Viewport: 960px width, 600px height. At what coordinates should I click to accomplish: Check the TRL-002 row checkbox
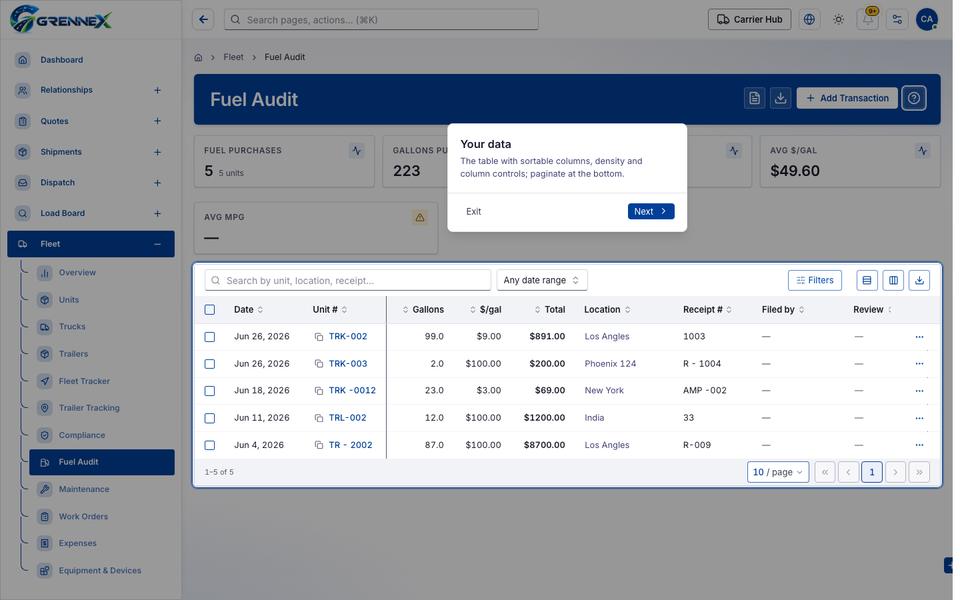pos(209,418)
